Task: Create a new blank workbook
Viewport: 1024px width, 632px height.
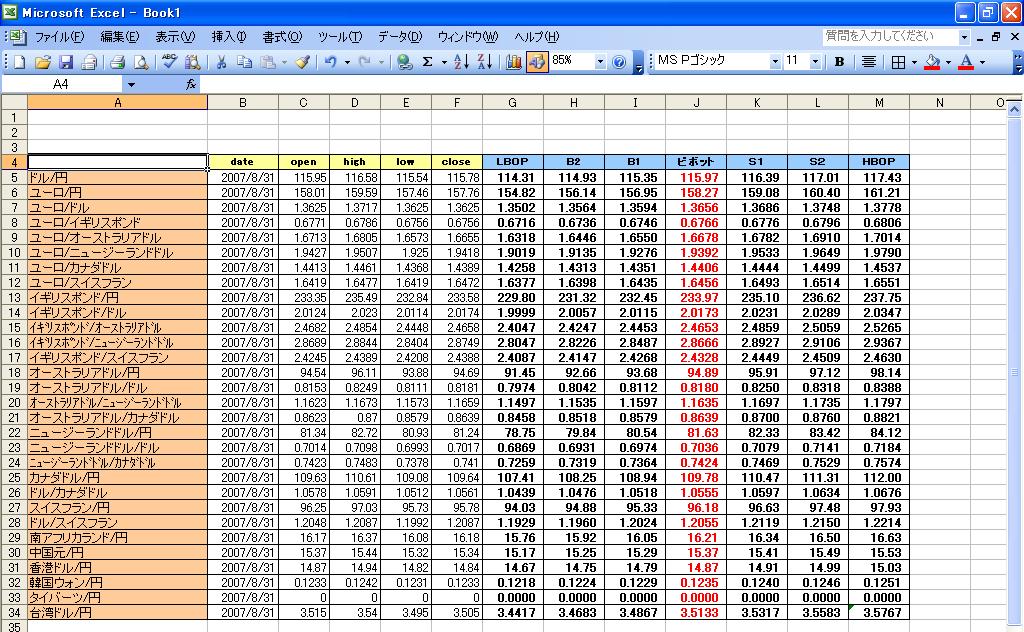Action: pos(19,62)
